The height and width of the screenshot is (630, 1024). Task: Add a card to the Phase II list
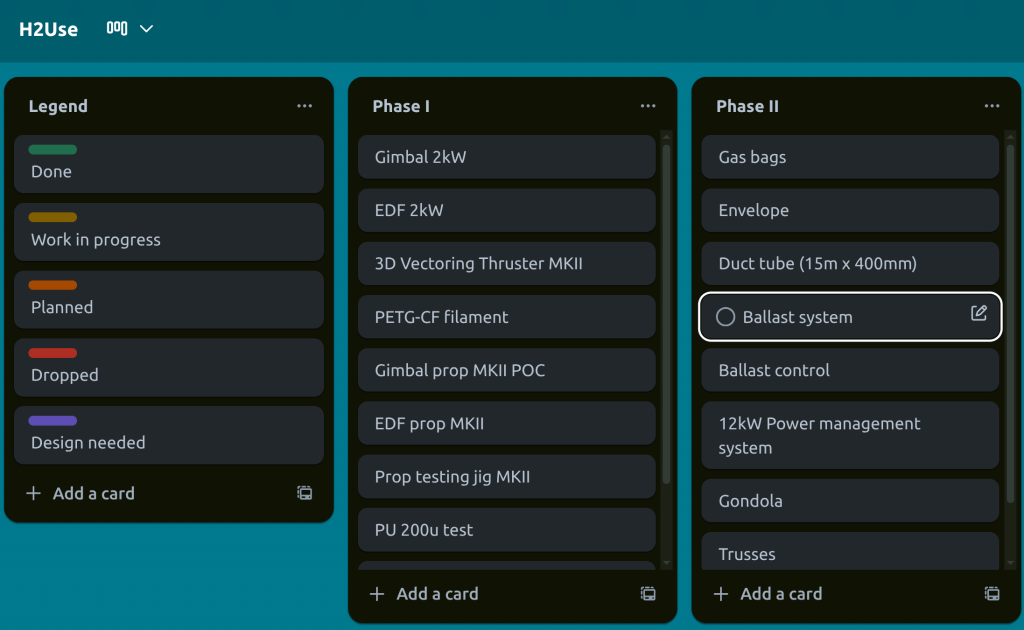[x=768, y=594]
